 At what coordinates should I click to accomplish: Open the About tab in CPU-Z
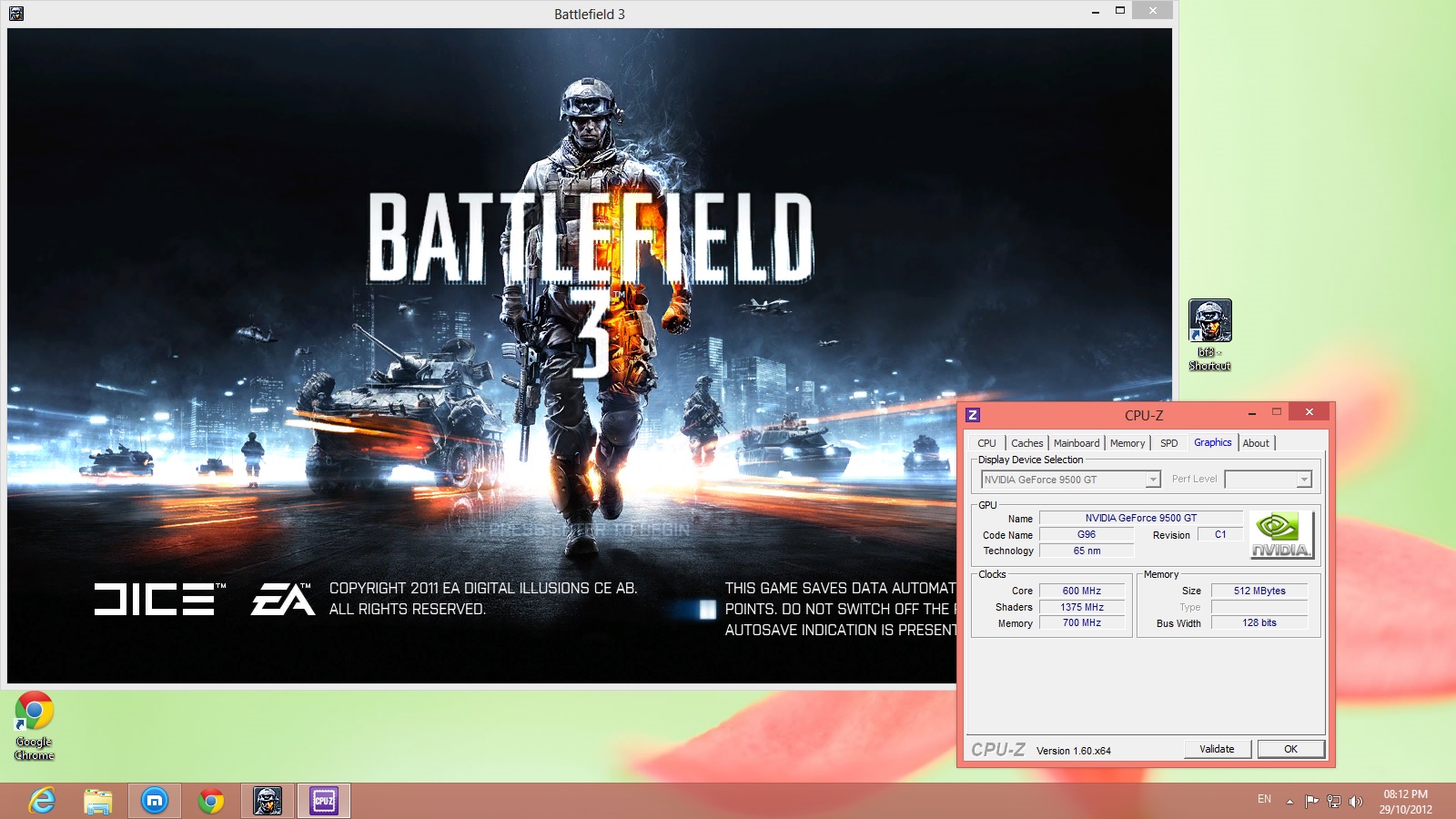1256,443
